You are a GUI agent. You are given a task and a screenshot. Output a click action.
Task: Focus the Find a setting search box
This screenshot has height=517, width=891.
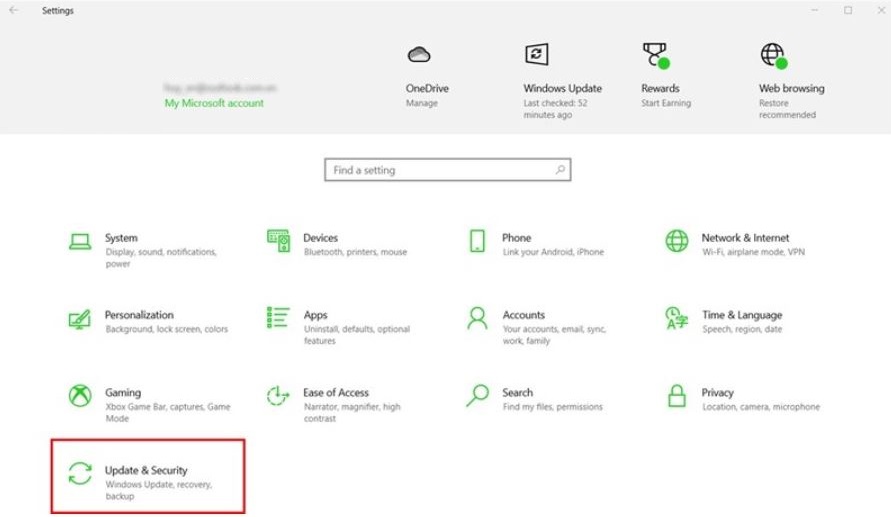coord(448,170)
